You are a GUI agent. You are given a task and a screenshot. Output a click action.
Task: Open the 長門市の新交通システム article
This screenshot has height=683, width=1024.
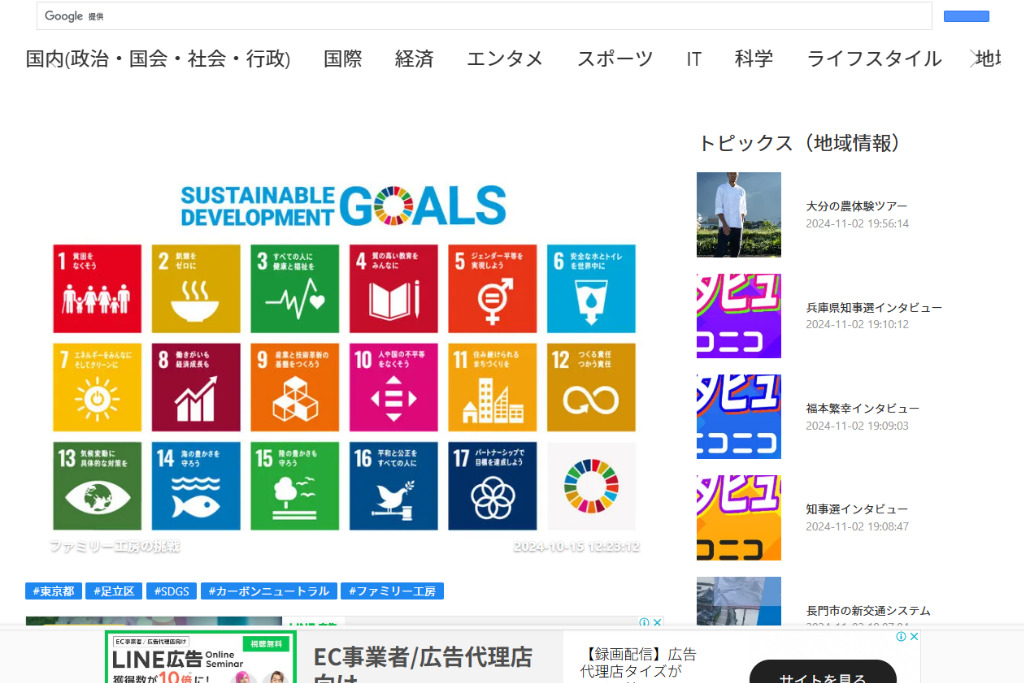tap(868, 611)
